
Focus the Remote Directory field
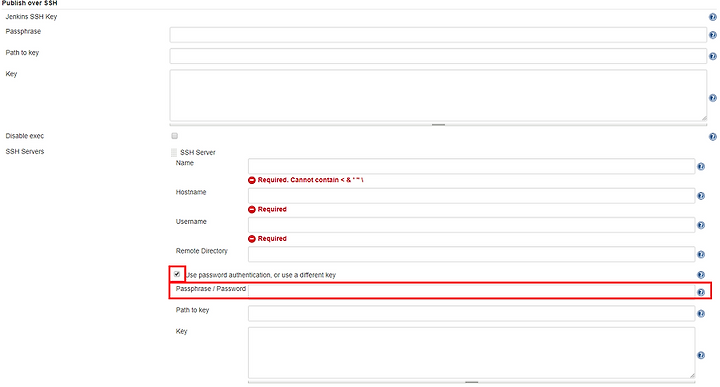[x=472, y=254]
